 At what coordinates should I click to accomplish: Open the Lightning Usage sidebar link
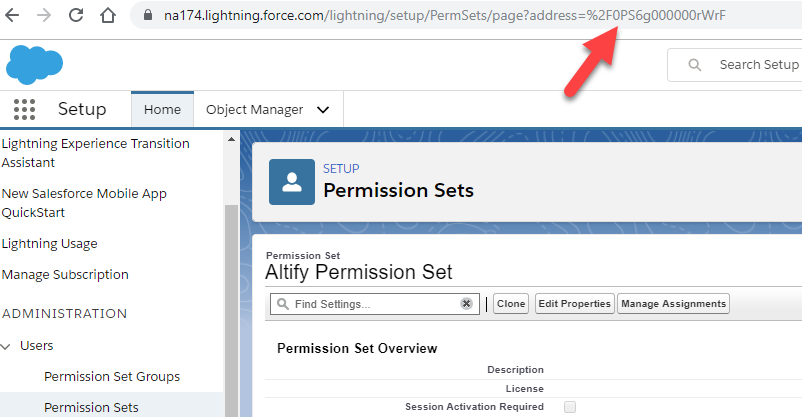point(50,244)
